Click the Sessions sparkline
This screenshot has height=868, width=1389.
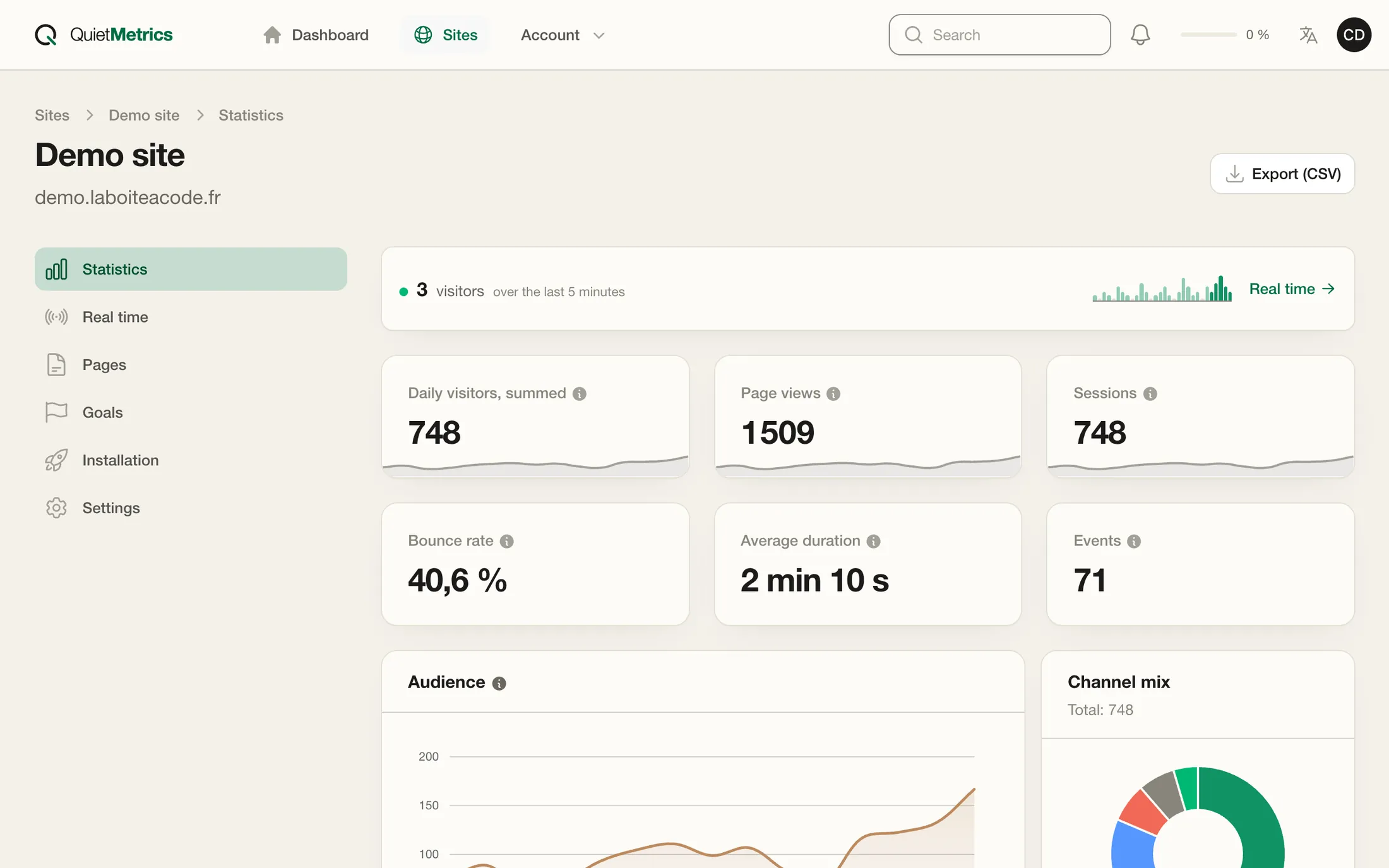coord(1200,466)
